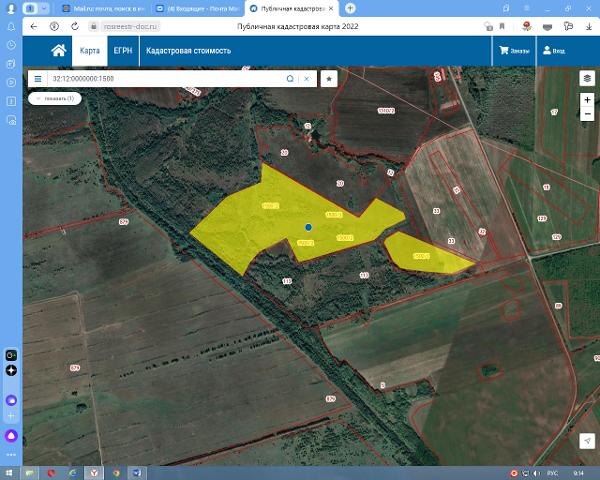
Task: Open the map layers panel
Action: click(587, 78)
